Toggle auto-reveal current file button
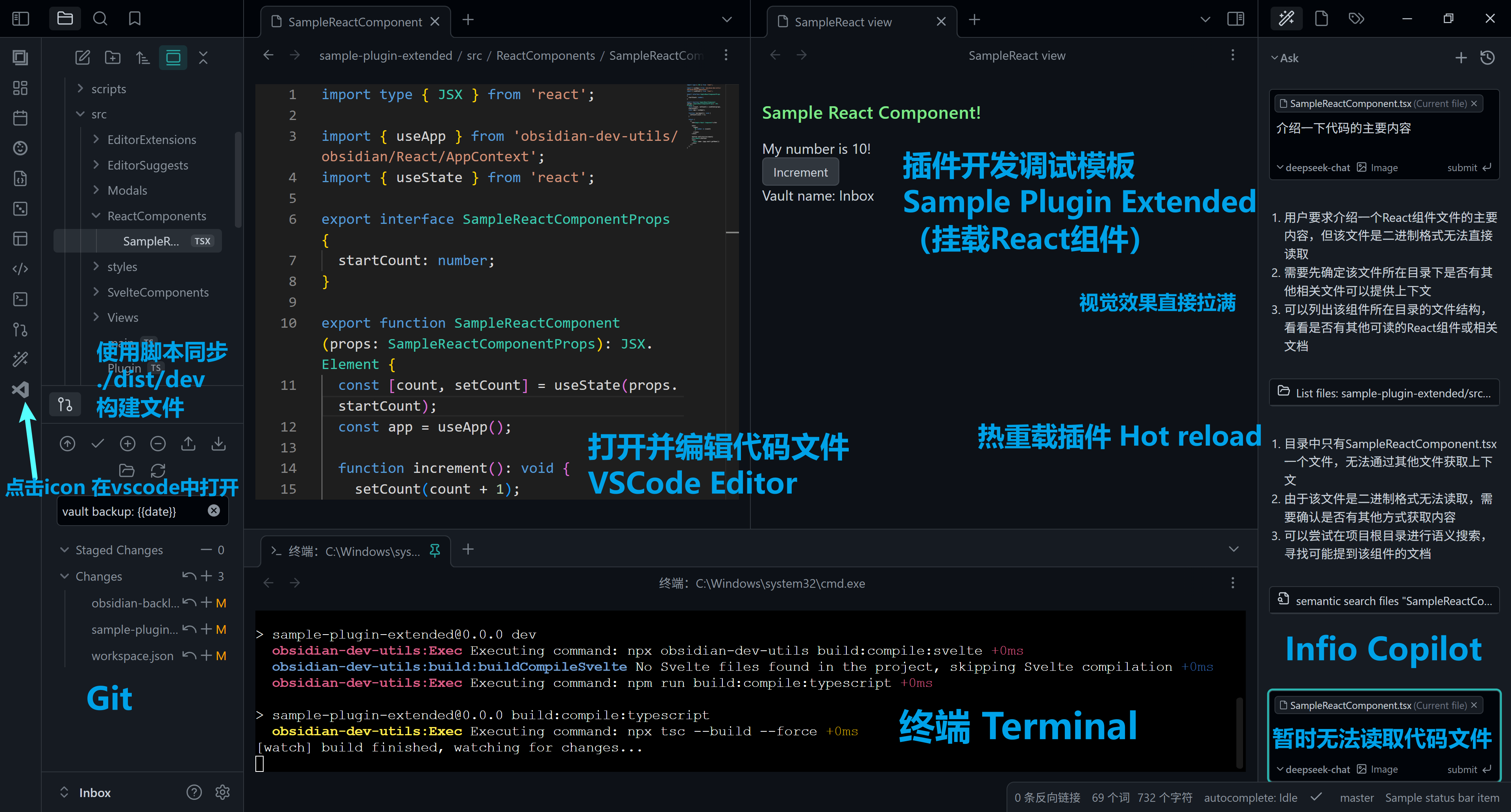This screenshot has height=812, width=1511. (173, 57)
